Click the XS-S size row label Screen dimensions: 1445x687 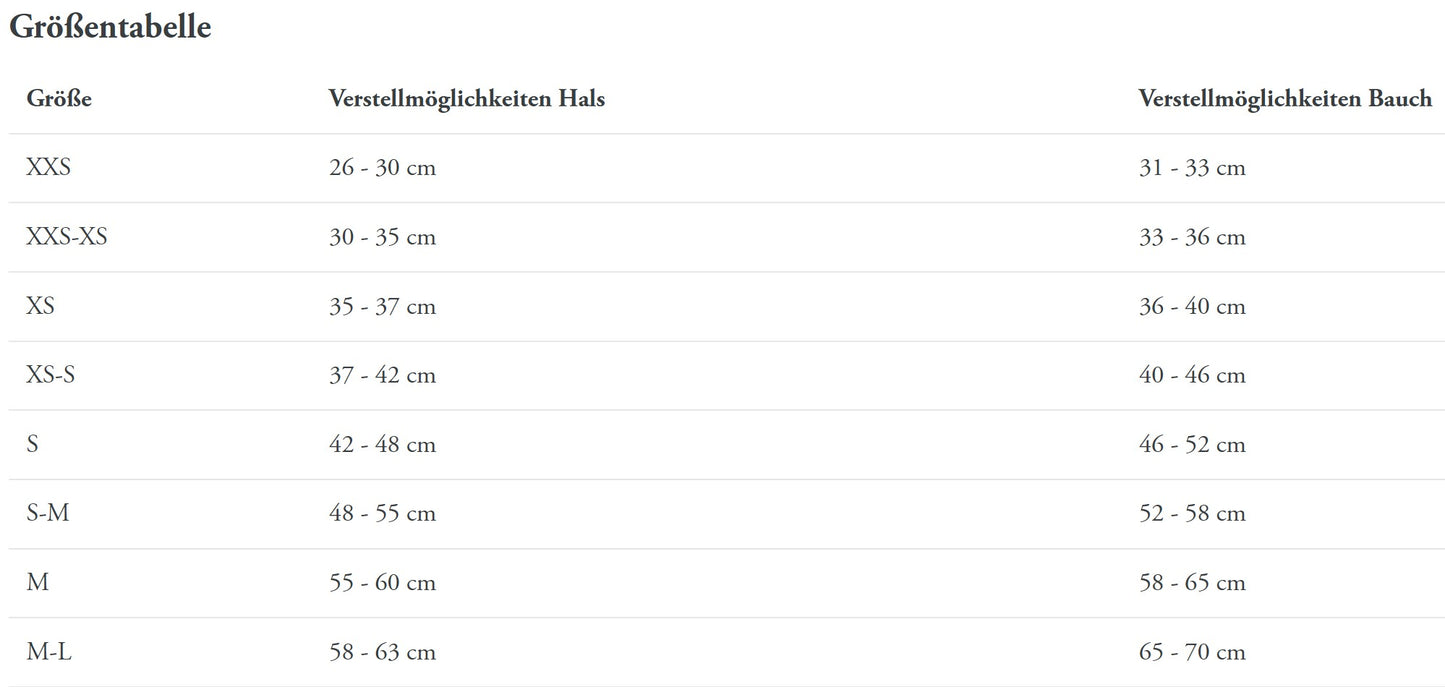coord(51,375)
